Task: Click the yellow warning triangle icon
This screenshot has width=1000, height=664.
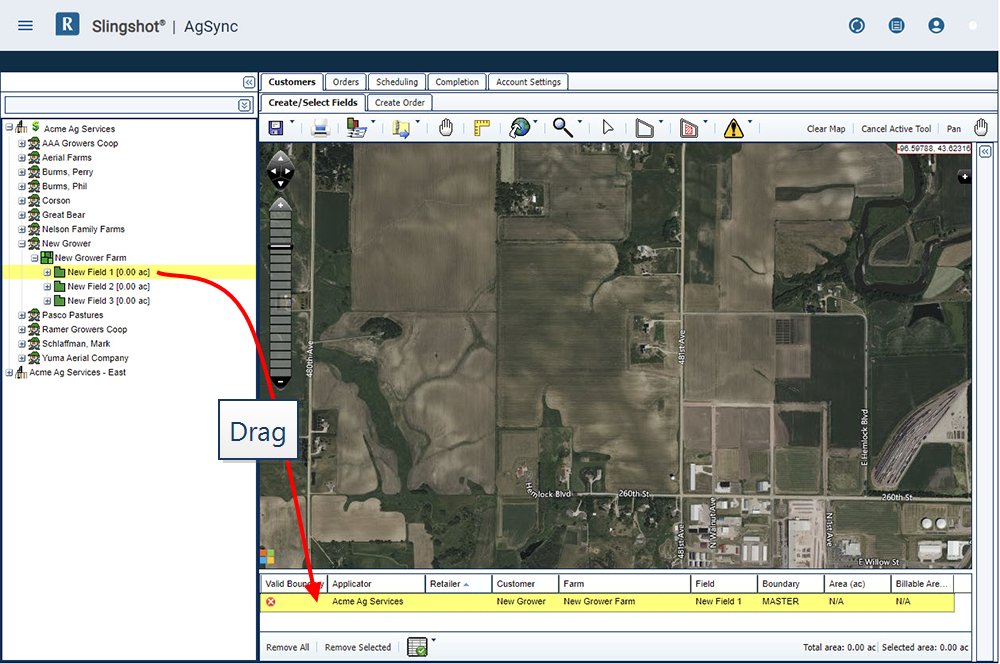Action: pos(733,128)
